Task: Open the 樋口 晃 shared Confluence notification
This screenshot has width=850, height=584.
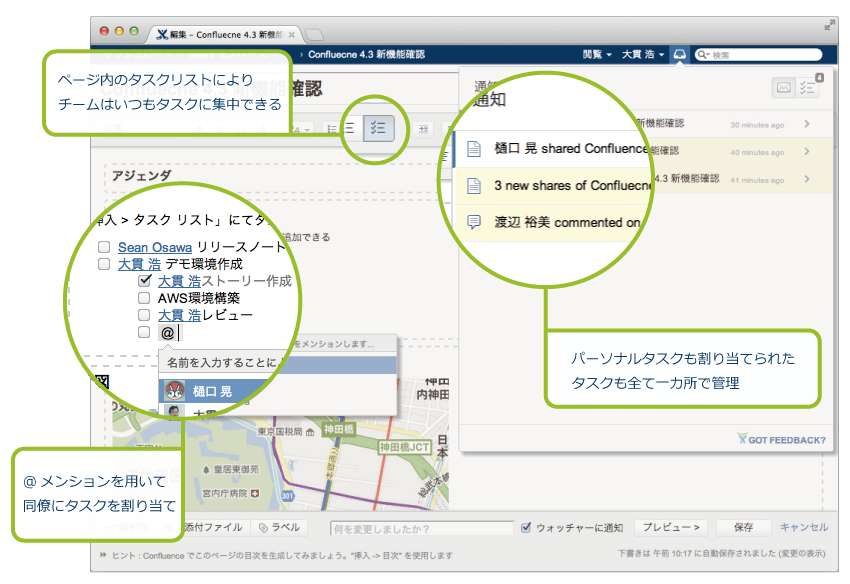Action: (x=551, y=149)
